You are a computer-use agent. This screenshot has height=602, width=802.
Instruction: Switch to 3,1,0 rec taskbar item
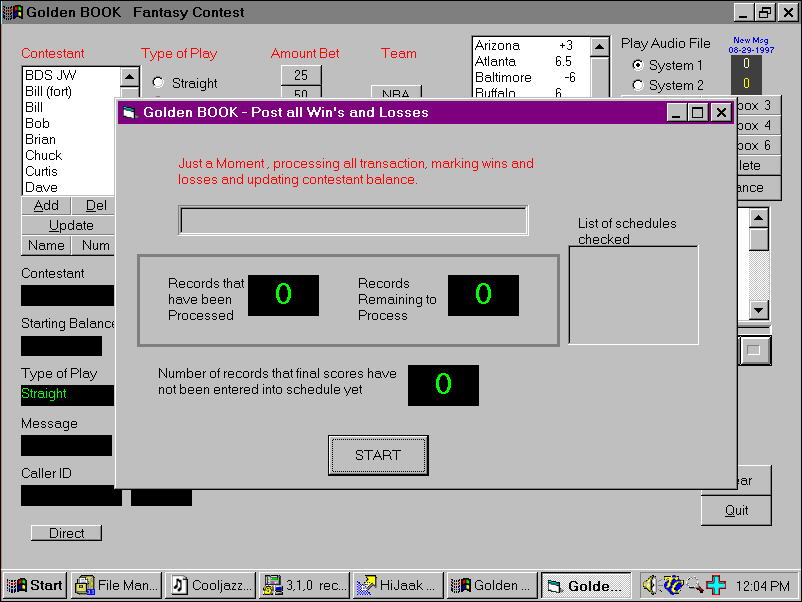click(x=305, y=585)
